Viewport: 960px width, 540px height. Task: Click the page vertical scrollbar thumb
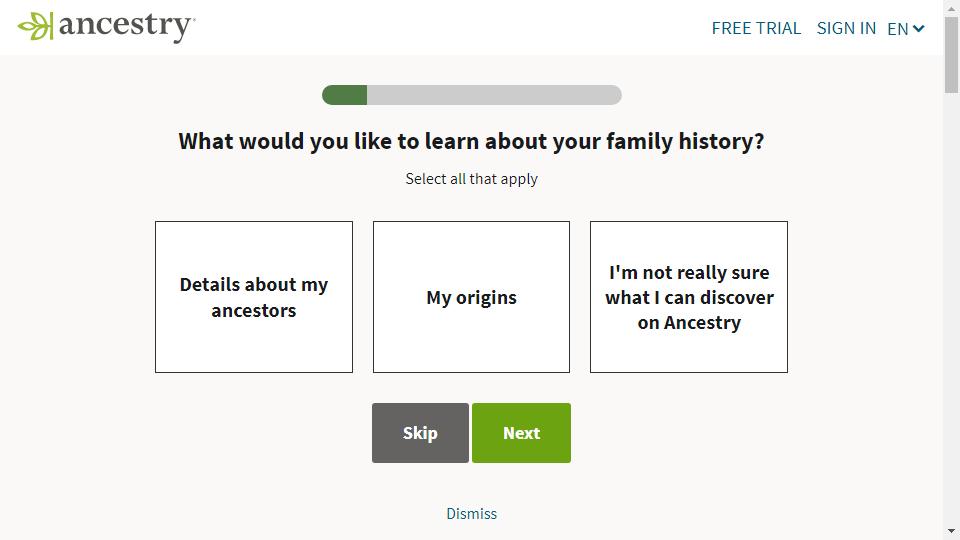click(951, 55)
